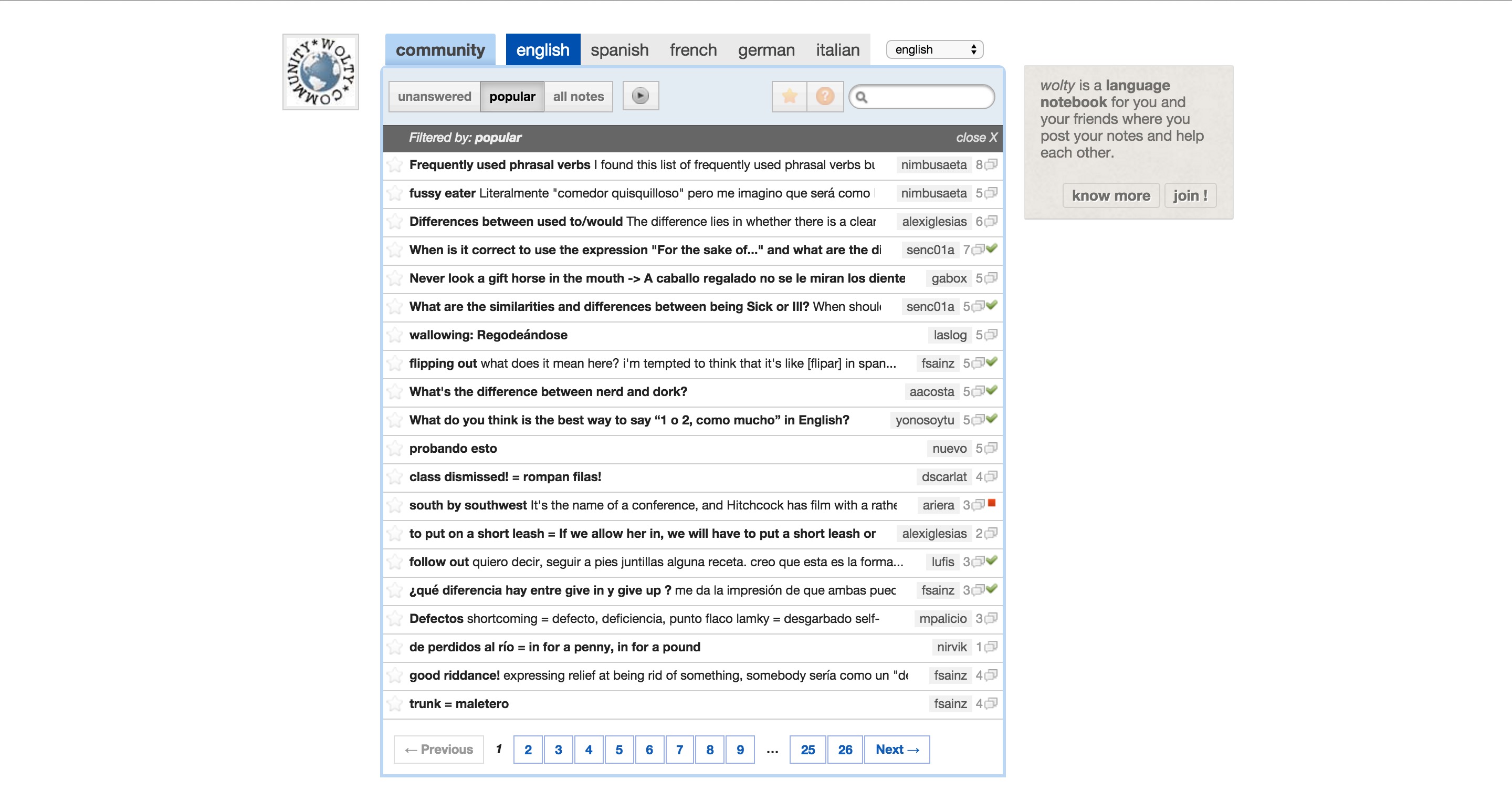Open help via the orange question mark icon
1512x790 pixels.
click(825, 96)
